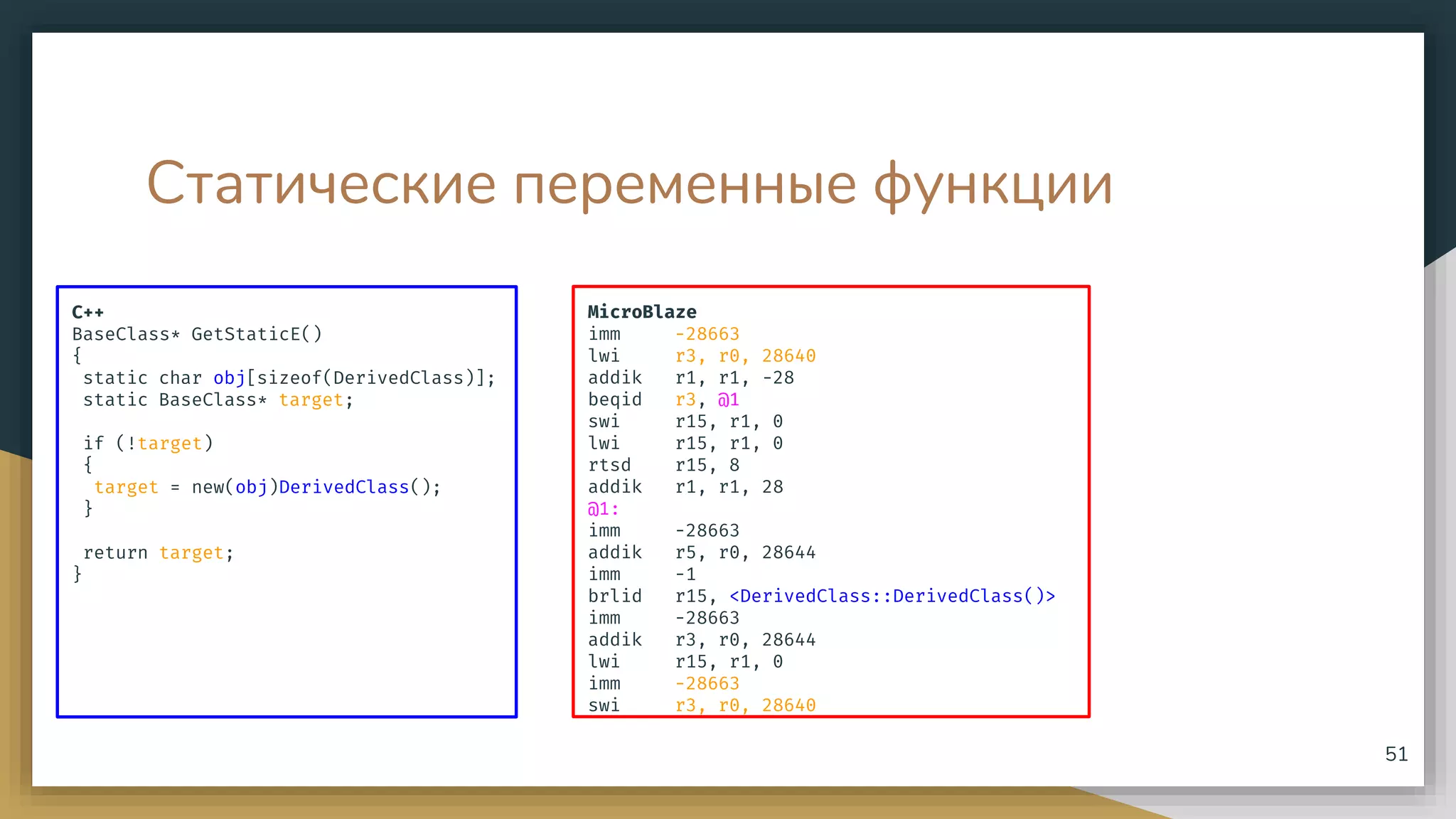Viewport: 1456px width, 819px height.
Task: Click the line 'BaseClass* GetStaticE()'
Action: pos(197,334)
